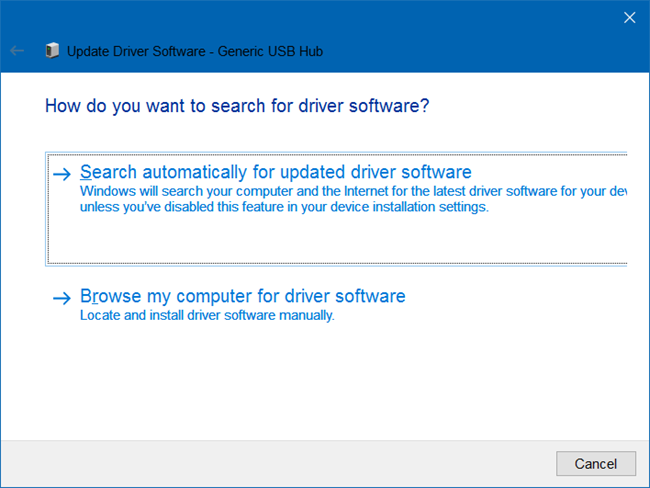Choose Browse my computer for driver software
This screenshot has width=650, height=488.
coord(242,297)
